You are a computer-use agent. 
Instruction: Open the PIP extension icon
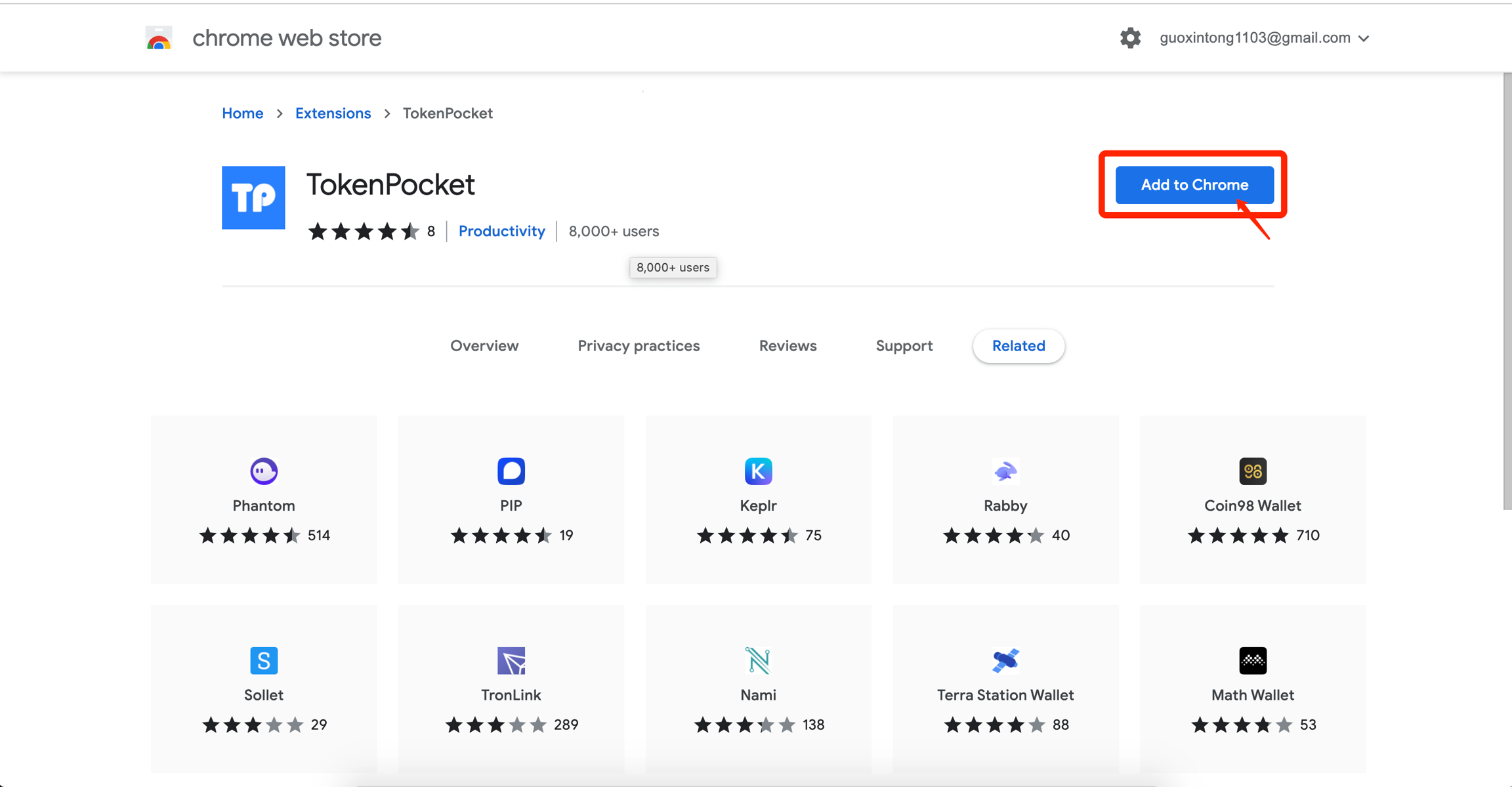pos(511,471)
